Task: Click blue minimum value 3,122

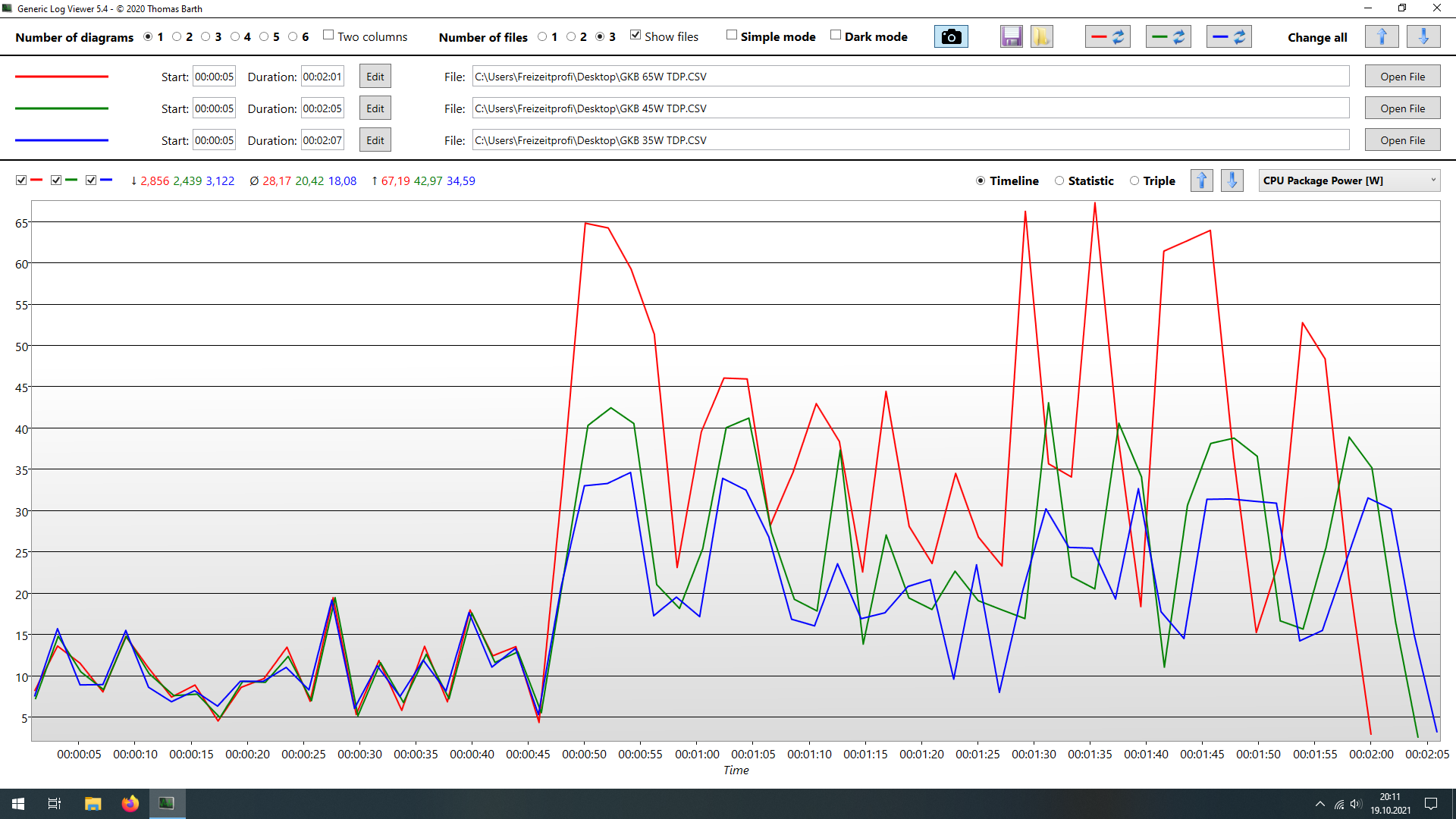Action: tap(220, 180)
